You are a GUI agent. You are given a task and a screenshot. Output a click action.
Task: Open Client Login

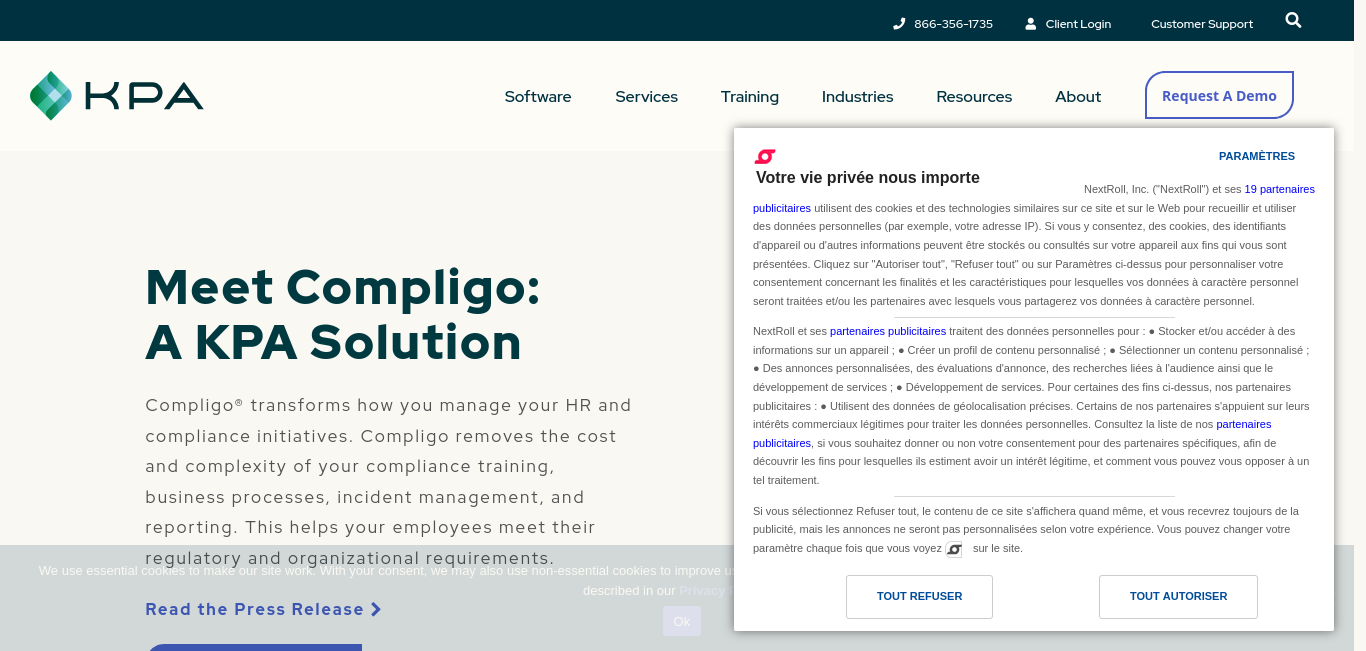pos(1078,24)
